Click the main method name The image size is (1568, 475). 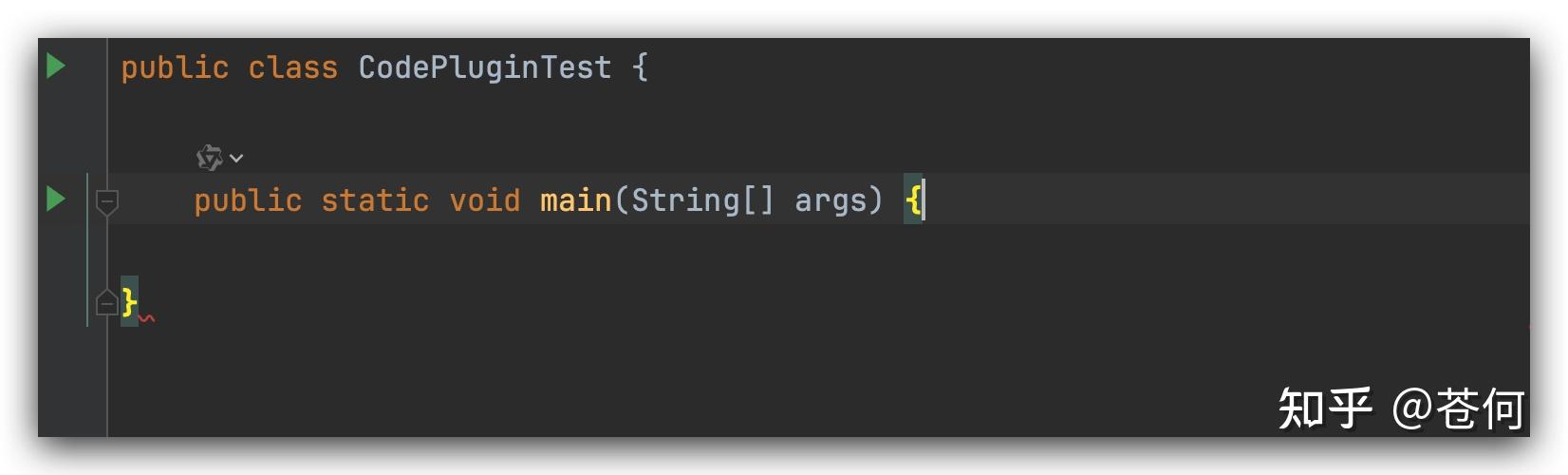pyautogui.click(x=575, y=200)
